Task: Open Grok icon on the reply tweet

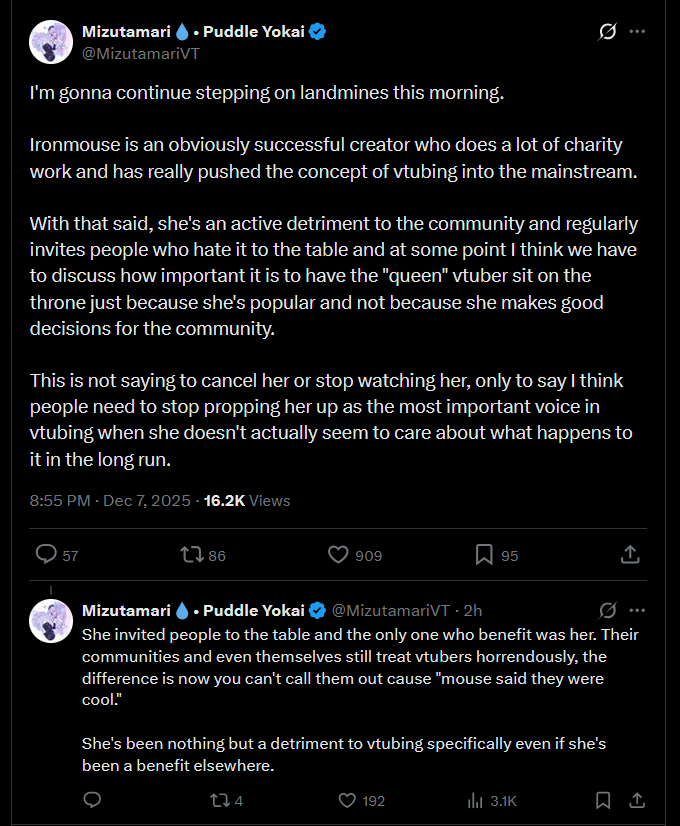Action: [606, 610]
